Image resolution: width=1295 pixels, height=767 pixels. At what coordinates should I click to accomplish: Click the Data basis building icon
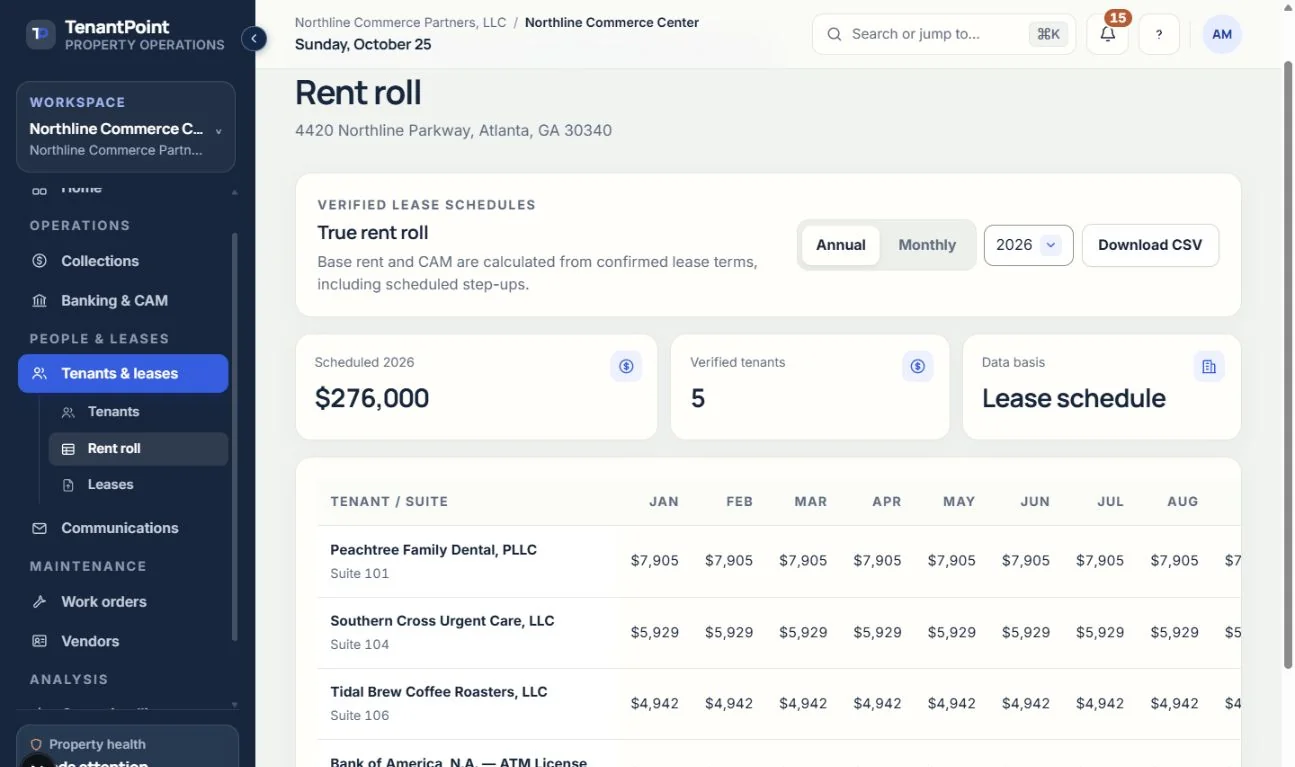coord(1209,366)
